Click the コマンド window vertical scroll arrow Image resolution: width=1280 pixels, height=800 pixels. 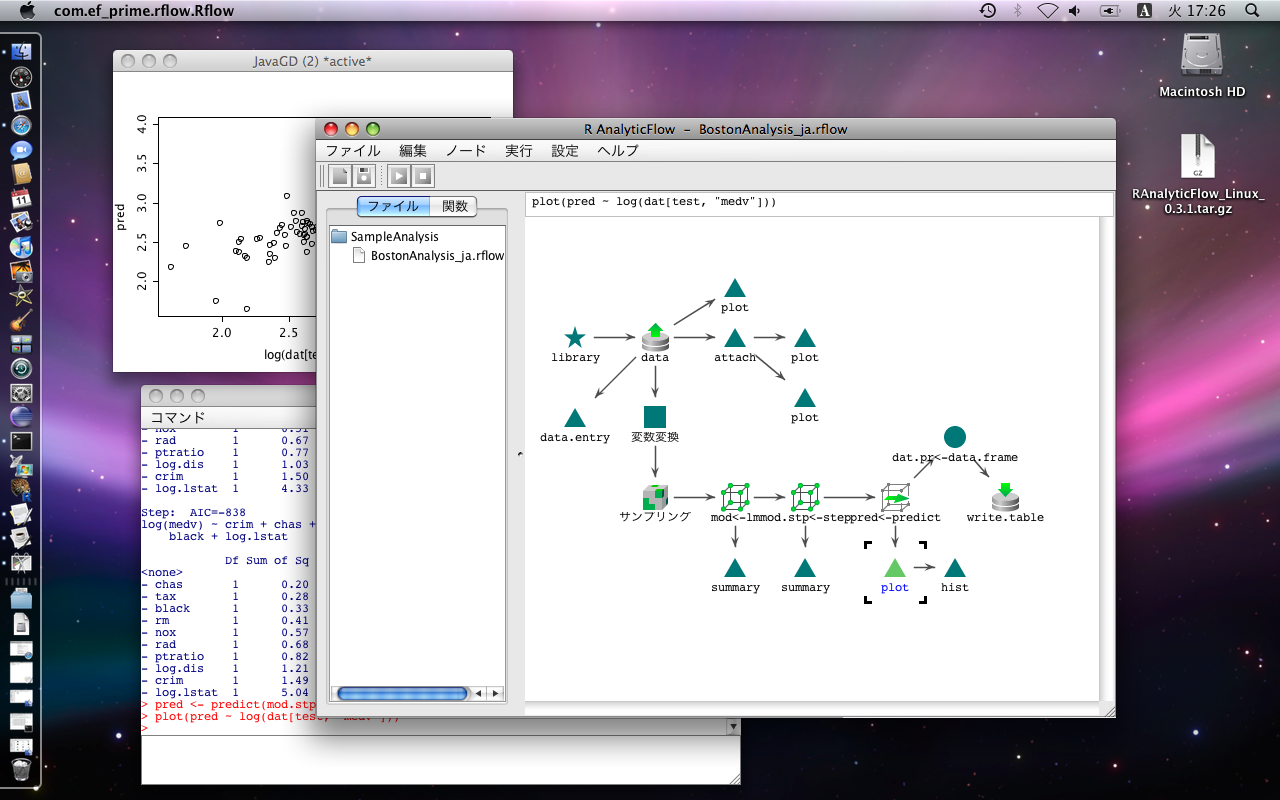(733, 728)
